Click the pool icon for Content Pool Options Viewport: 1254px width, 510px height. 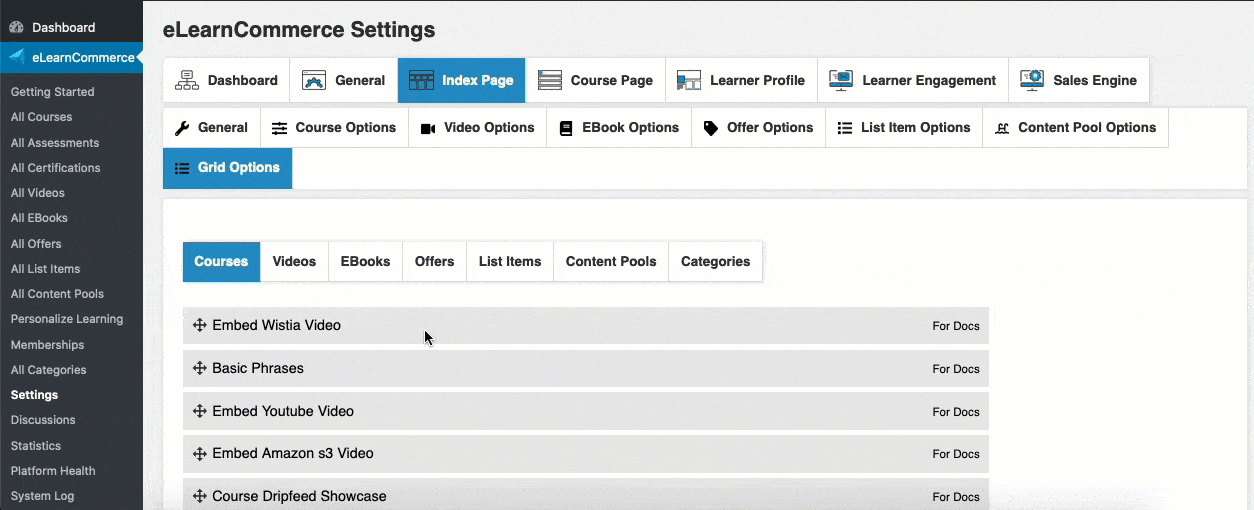1002,128
